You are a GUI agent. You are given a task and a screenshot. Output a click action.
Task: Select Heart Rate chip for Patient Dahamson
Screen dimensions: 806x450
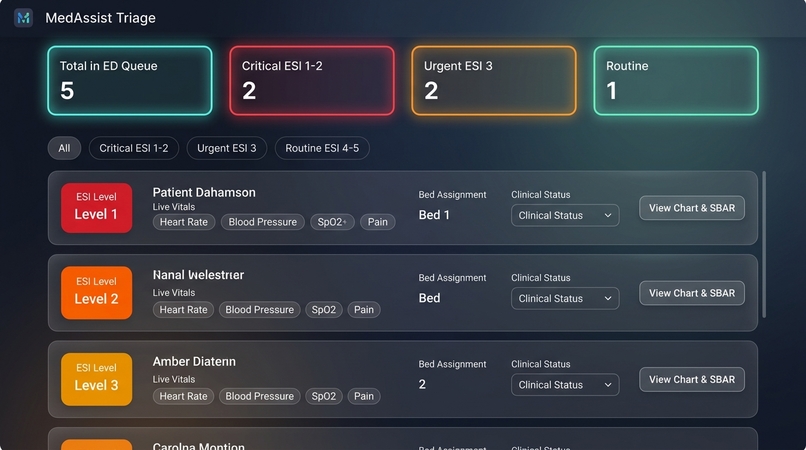click(184, 222)
